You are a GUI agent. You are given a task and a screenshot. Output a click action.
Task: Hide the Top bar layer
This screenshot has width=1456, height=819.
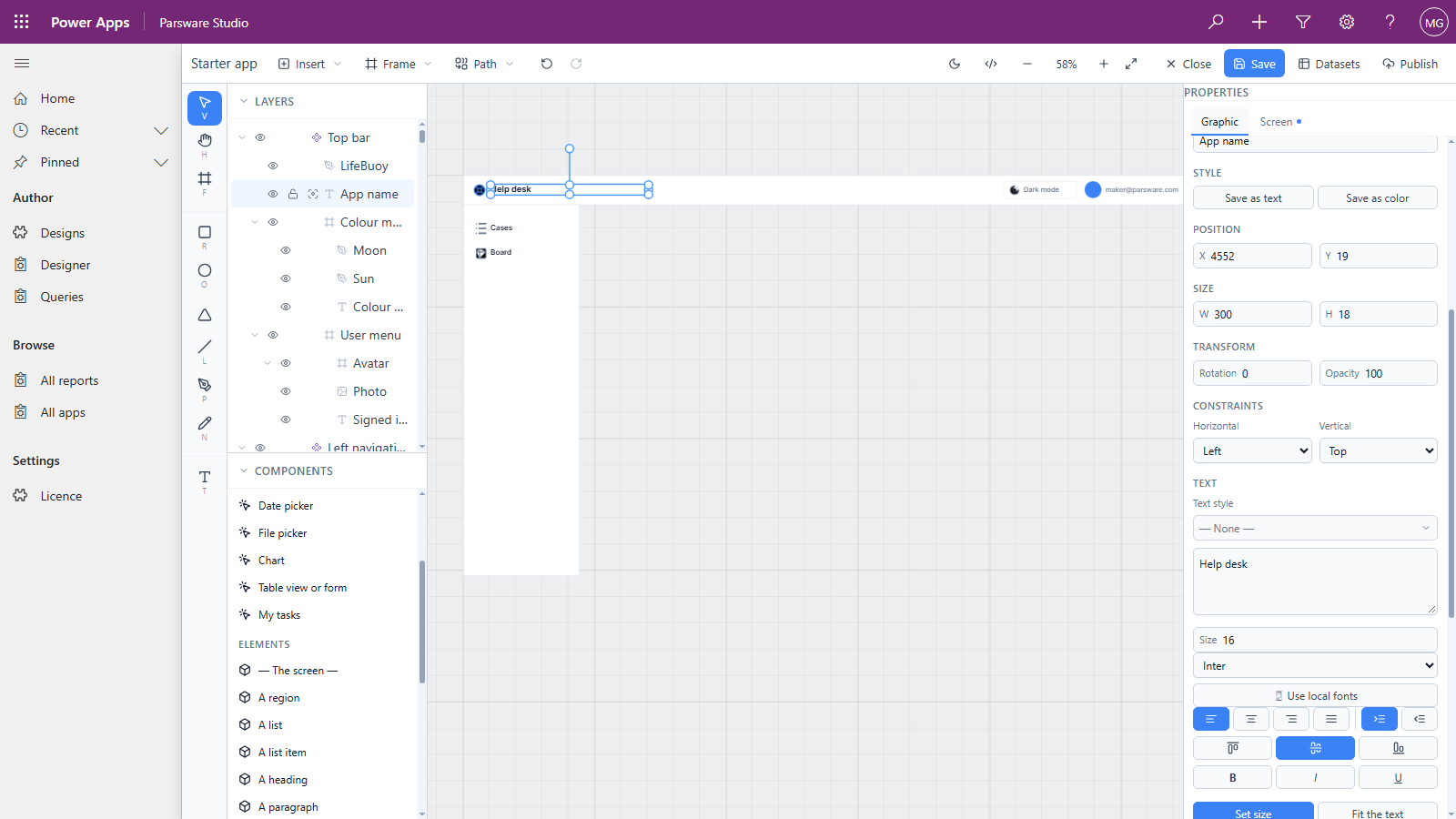coord(260,137)
